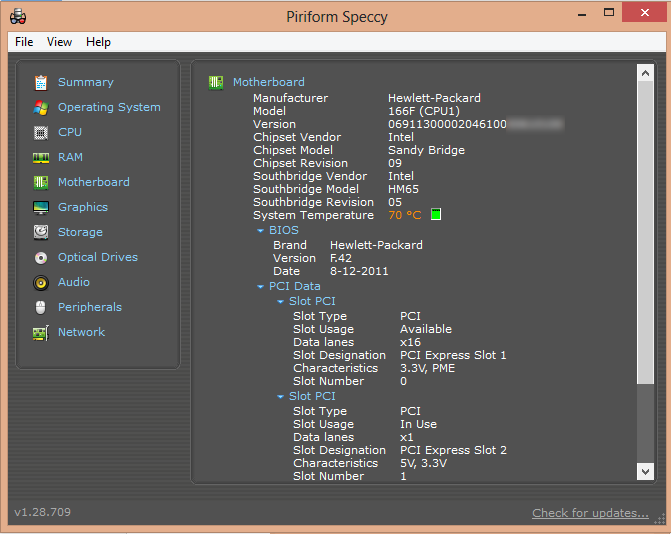Image resolution: width=671 pixels, height=534 pixels.
Task: Click the Graphics monitor icon
Action: point(41,208)
